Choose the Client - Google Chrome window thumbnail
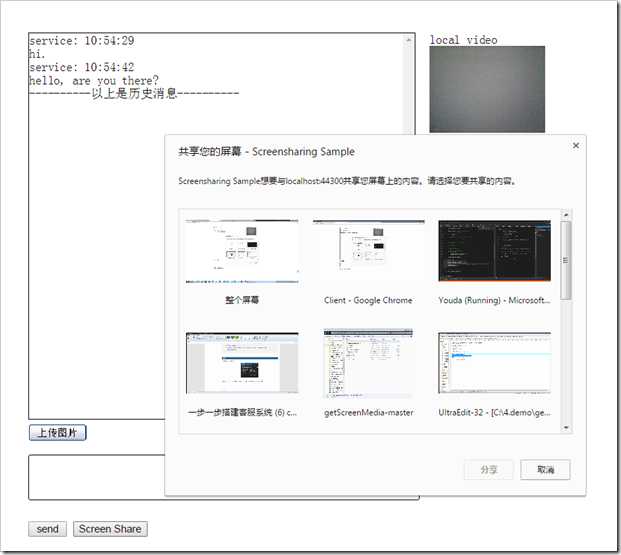The height and width of the screenshot is (555, 621). [x=368, y=251]
